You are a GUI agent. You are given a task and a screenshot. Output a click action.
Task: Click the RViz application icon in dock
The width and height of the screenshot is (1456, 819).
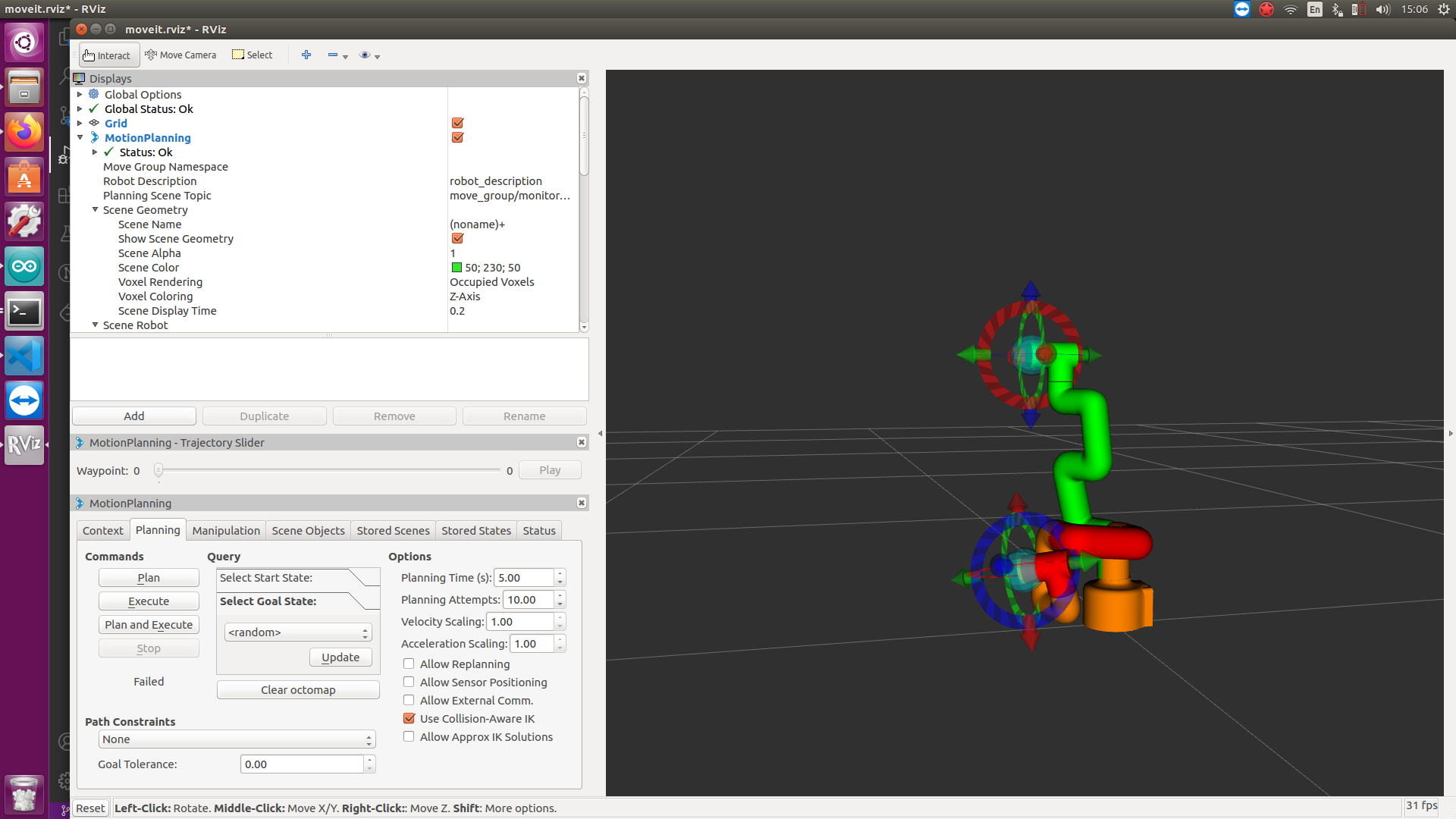click(x=25, y=447)
